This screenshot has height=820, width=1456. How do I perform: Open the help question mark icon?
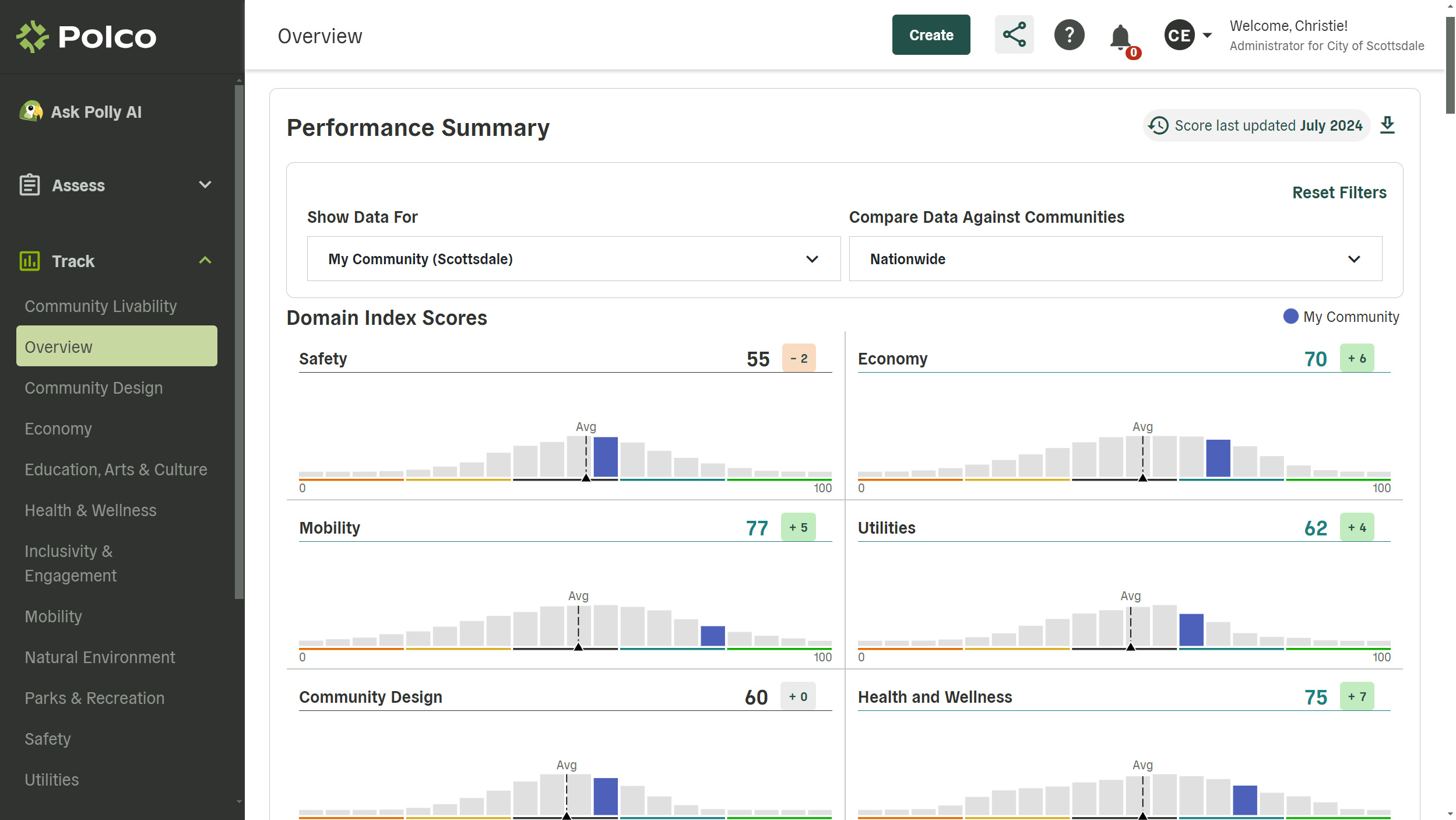point(1069,35)
